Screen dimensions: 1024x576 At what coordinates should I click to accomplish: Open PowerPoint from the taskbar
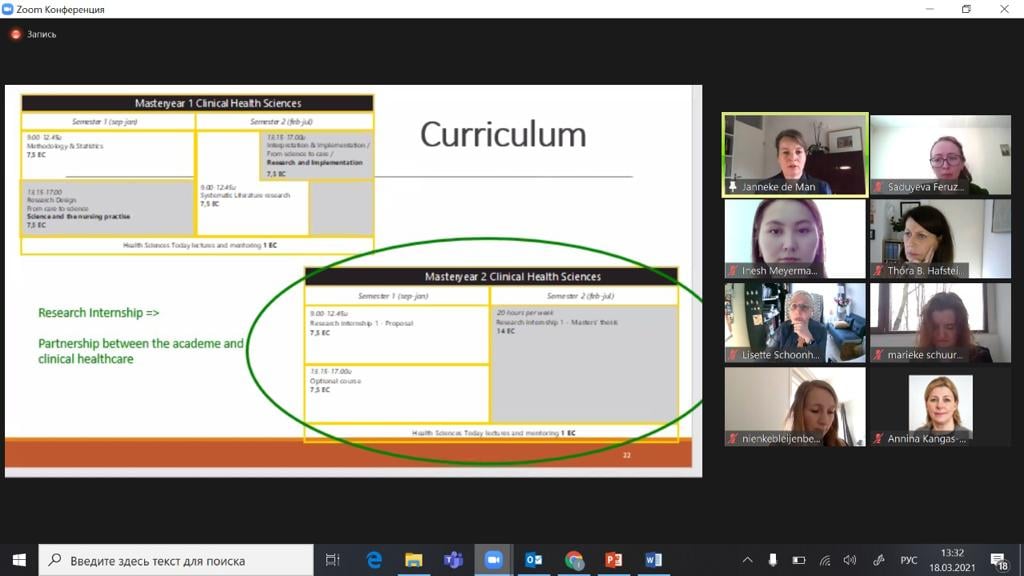(x=613, y=560)
